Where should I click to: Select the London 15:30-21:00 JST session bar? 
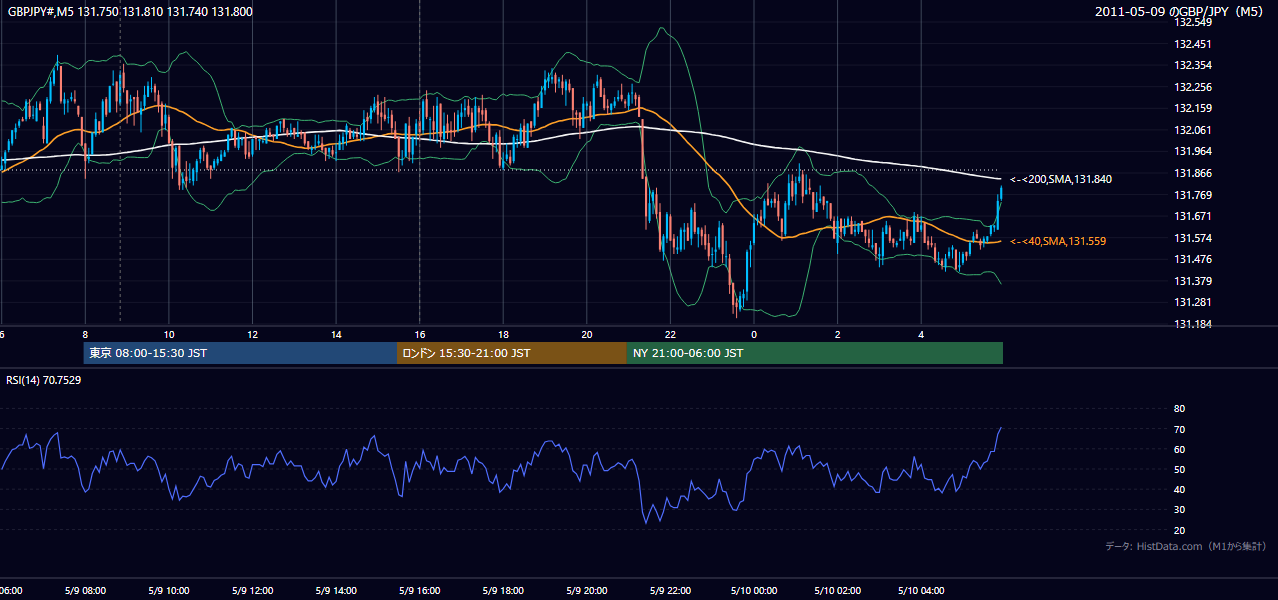(512, 353)
